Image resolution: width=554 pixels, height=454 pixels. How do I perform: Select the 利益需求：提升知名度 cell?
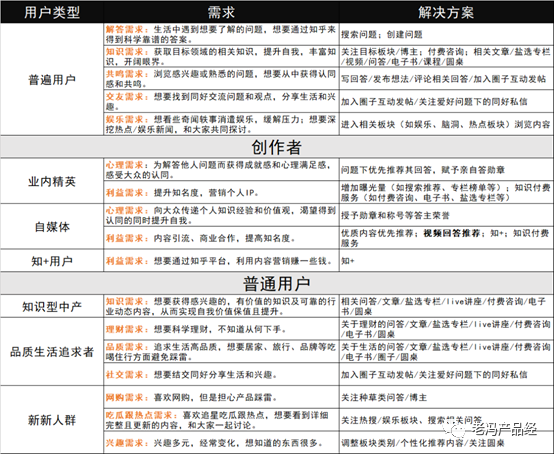click(x=221, y=192)
